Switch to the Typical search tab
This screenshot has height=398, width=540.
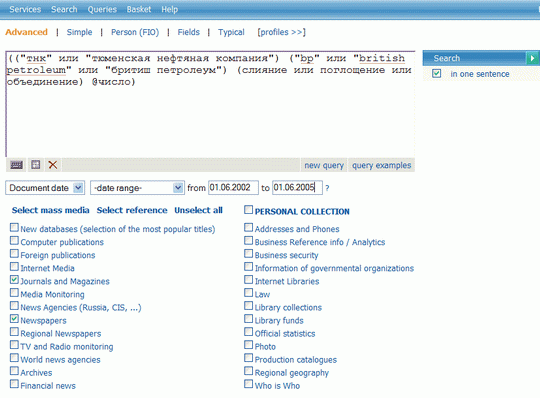tap(231, 32)
